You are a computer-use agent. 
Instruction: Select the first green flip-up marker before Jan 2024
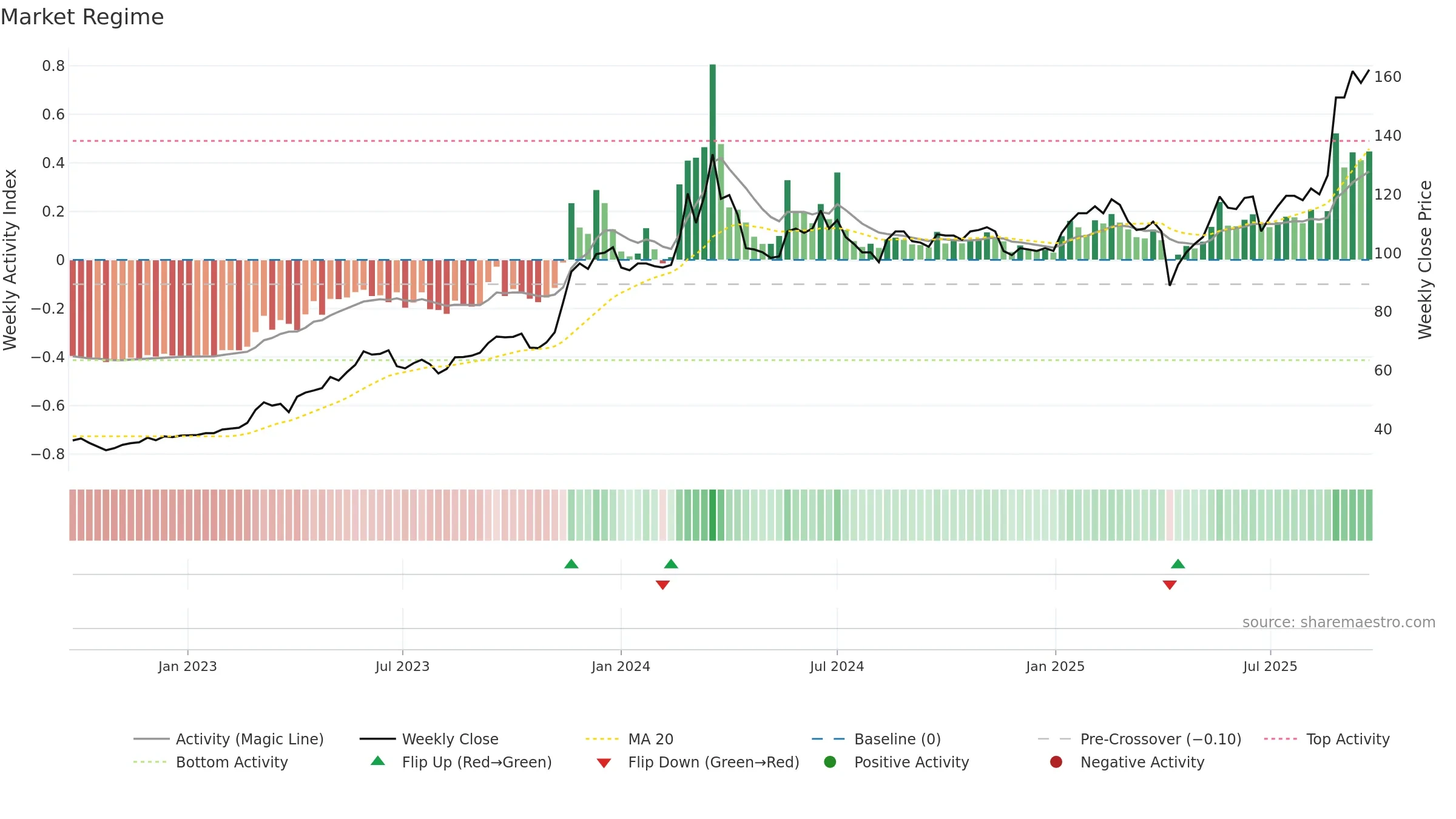tap(571, 564)
